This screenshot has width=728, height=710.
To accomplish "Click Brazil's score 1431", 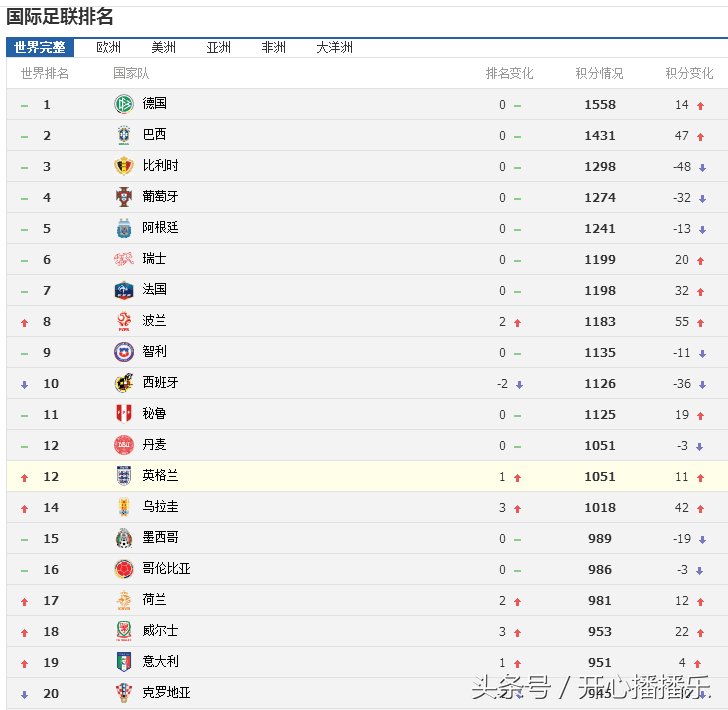I will tap(600, 136).
